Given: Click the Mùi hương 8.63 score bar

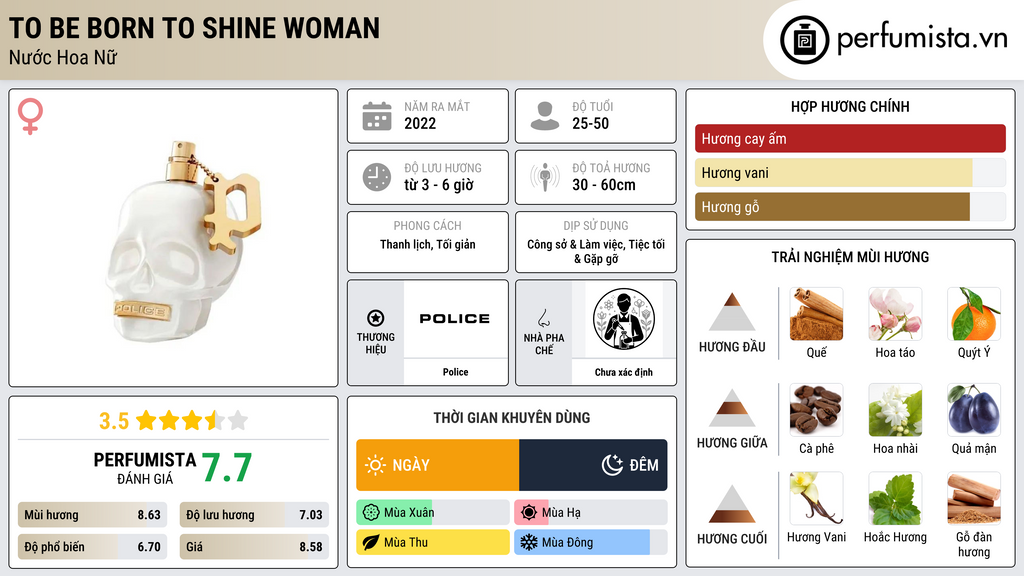Looking at the screenshot, I should coord(93,515).
